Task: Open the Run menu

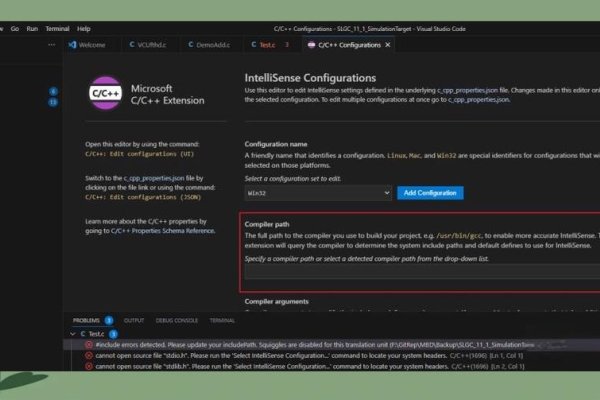Action: click(32, 29)
